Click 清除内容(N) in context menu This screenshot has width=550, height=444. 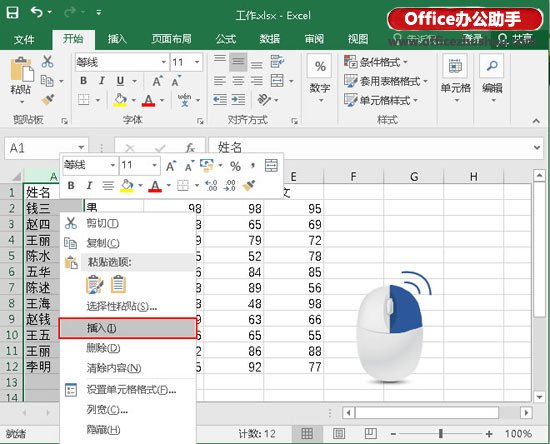point(127,368)
